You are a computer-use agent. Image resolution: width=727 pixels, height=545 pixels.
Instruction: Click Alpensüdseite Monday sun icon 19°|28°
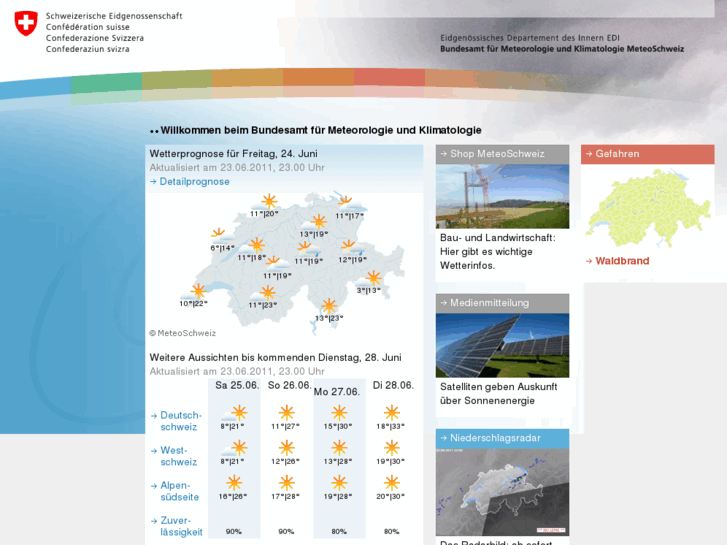pos(339,483)
